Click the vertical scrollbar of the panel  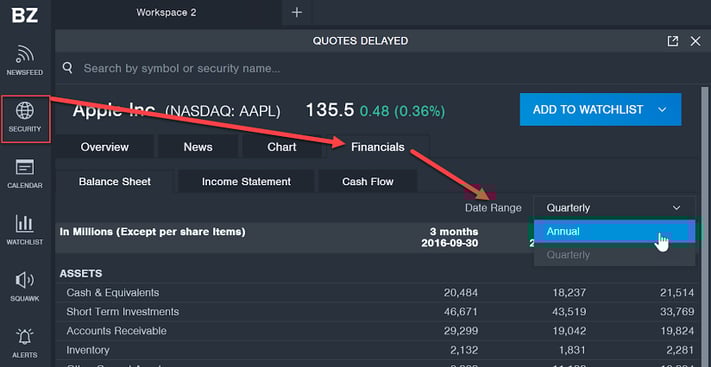click(x=705, y=226)
